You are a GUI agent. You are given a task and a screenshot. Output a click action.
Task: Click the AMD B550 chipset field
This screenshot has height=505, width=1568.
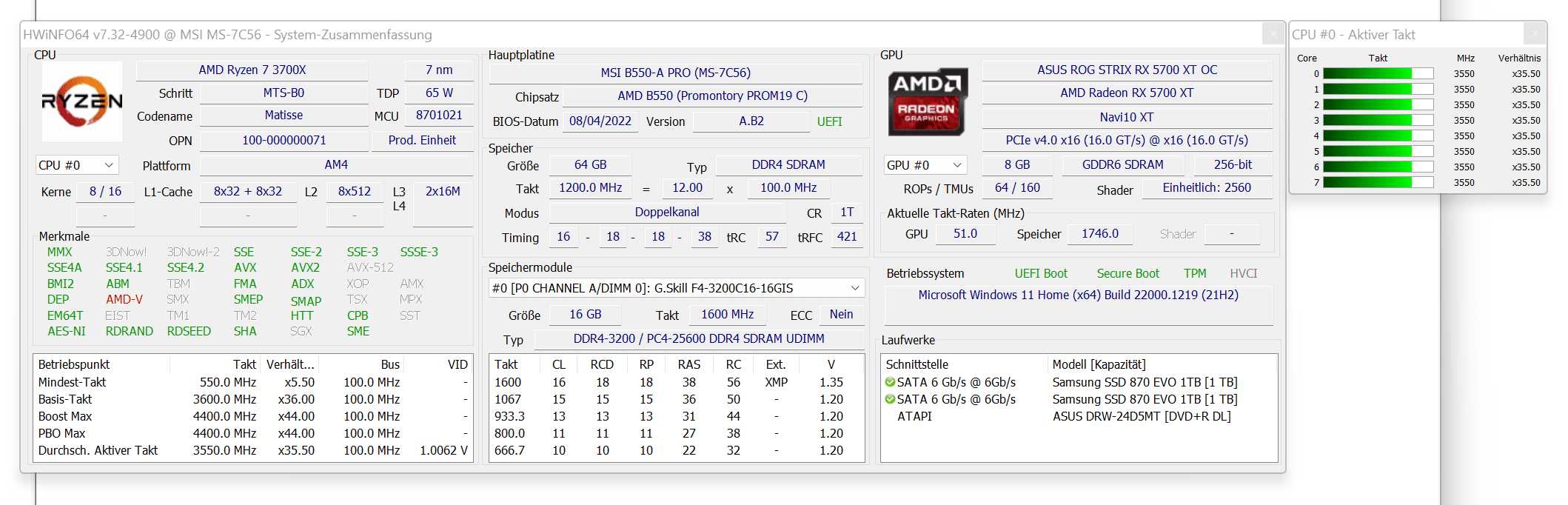point(712,96)
